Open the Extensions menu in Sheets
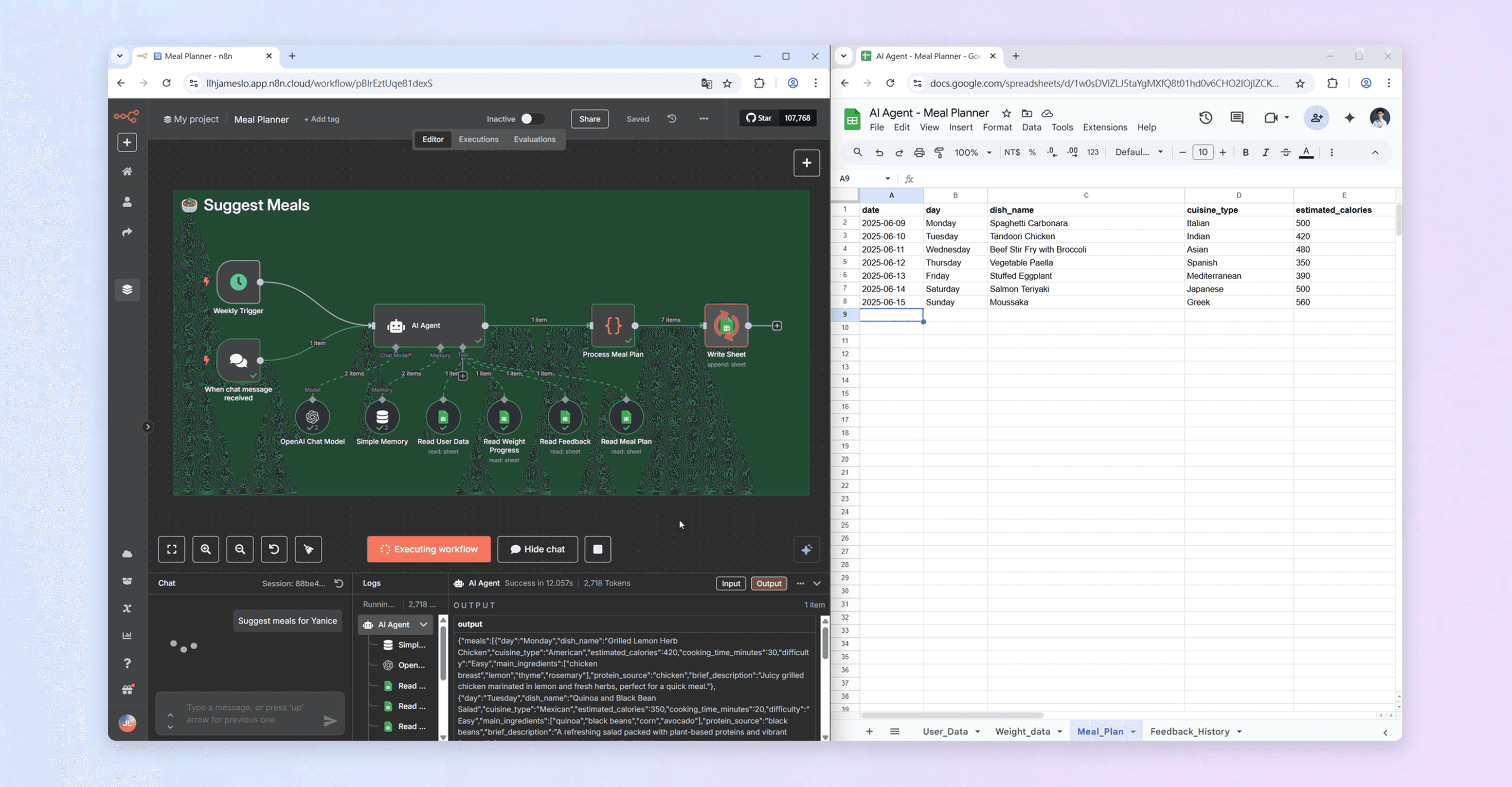 (x=1105, y=128)
